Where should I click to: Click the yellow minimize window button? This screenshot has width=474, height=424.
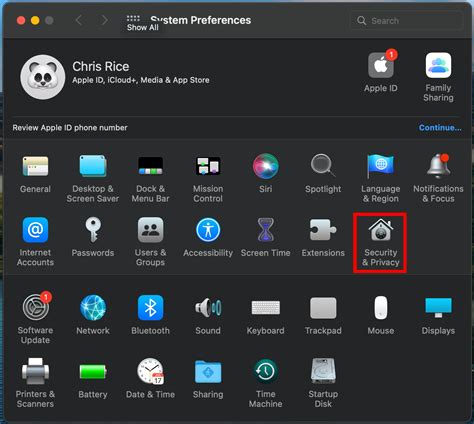tap(35, 20)
